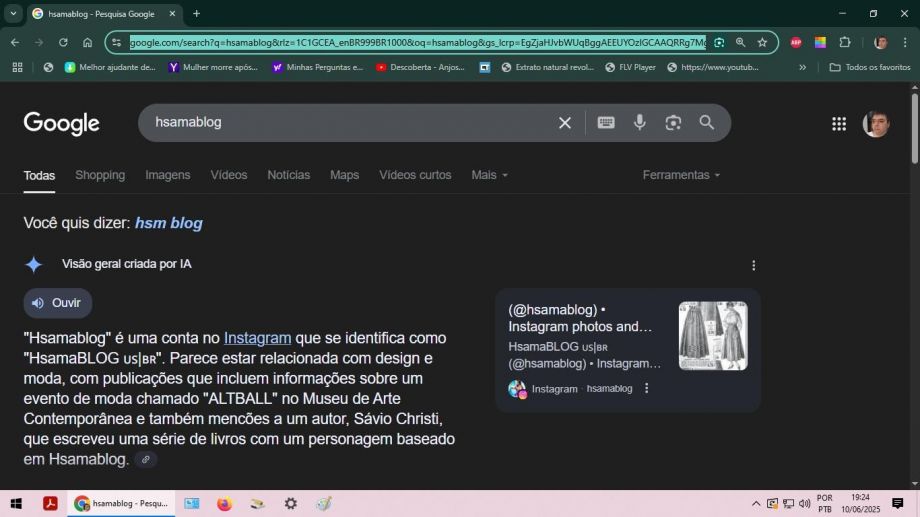Open the ABP ad blocker extension
Viewport: 920px width, 517px height.
coord(796,42)
